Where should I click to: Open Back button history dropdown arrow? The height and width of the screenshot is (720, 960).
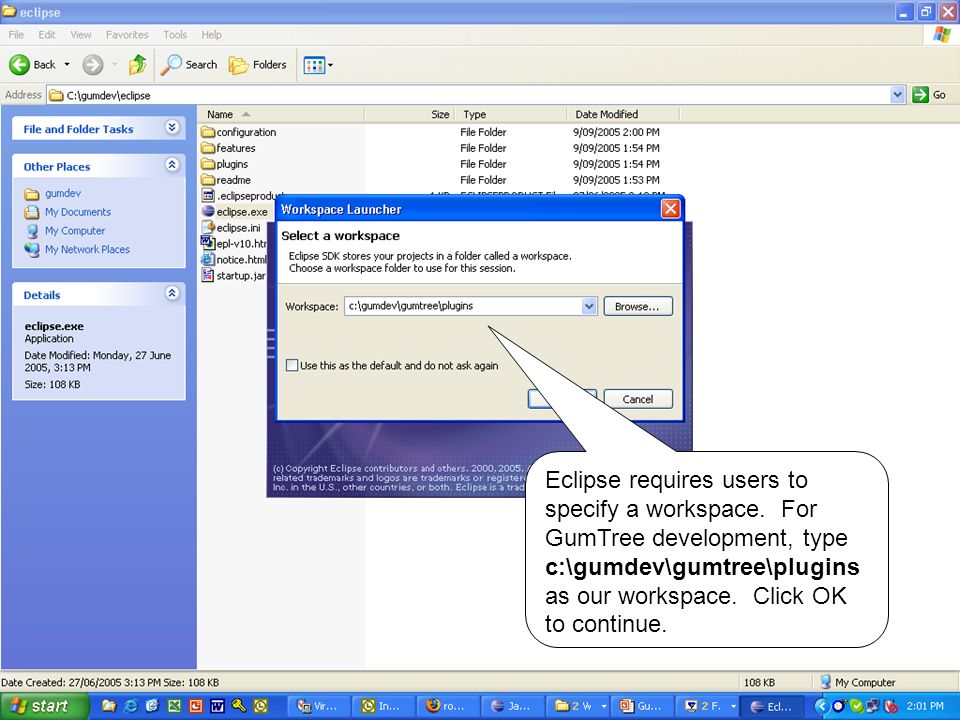(67, 64)
